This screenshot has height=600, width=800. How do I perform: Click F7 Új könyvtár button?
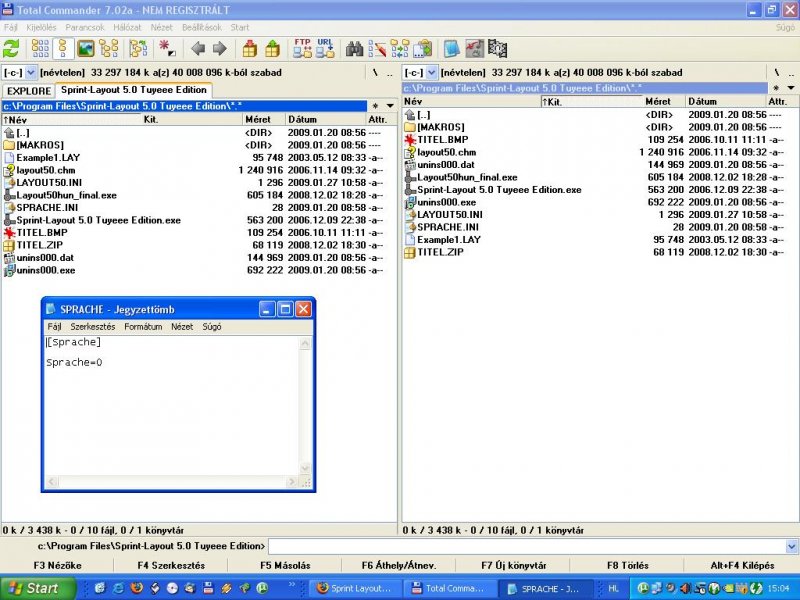click(x=513, y=565)
